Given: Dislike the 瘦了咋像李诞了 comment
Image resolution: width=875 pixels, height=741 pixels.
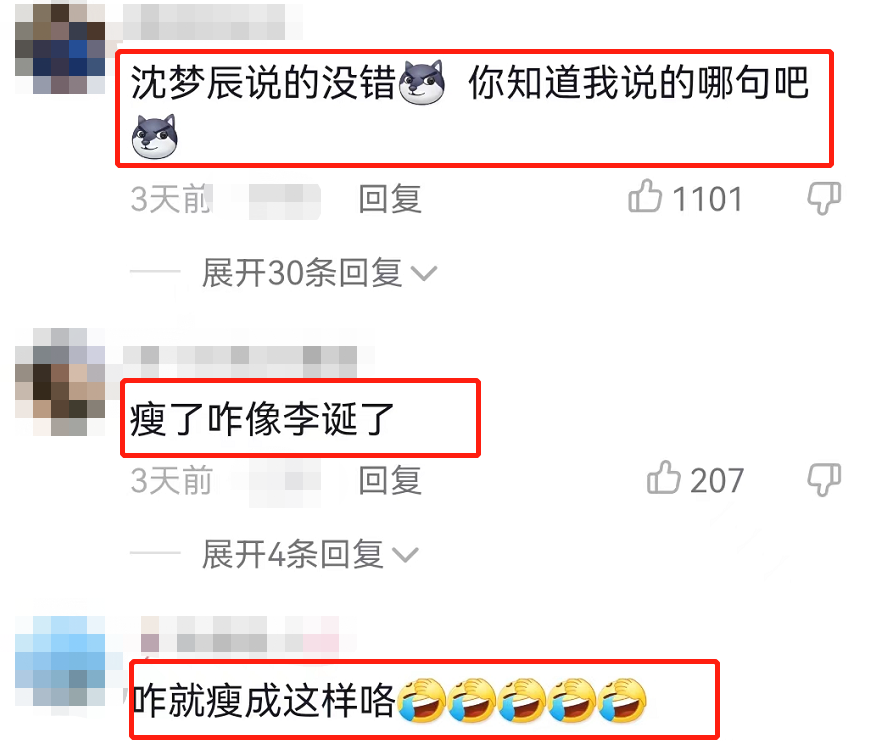Looking at the screenshot, I should [x=824, y=479].
